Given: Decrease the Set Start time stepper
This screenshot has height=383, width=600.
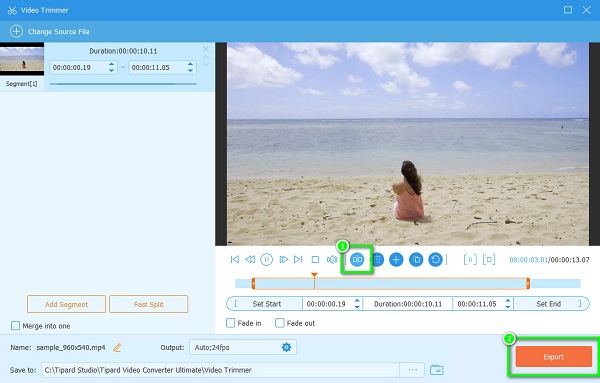Looking at the screenshot, I should [x=357, y=307].
